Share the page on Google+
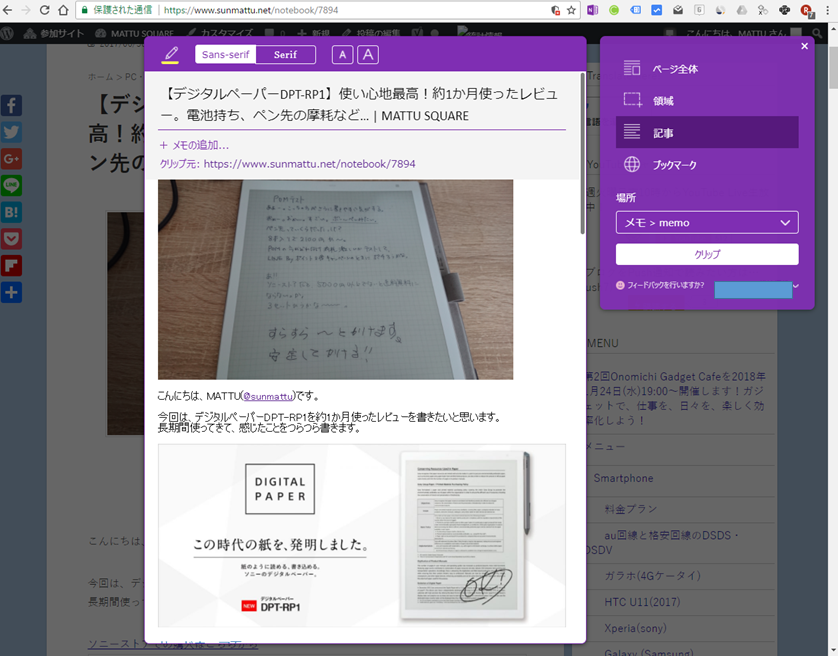Viewport: 838px width, 656px height. [11, 159]
